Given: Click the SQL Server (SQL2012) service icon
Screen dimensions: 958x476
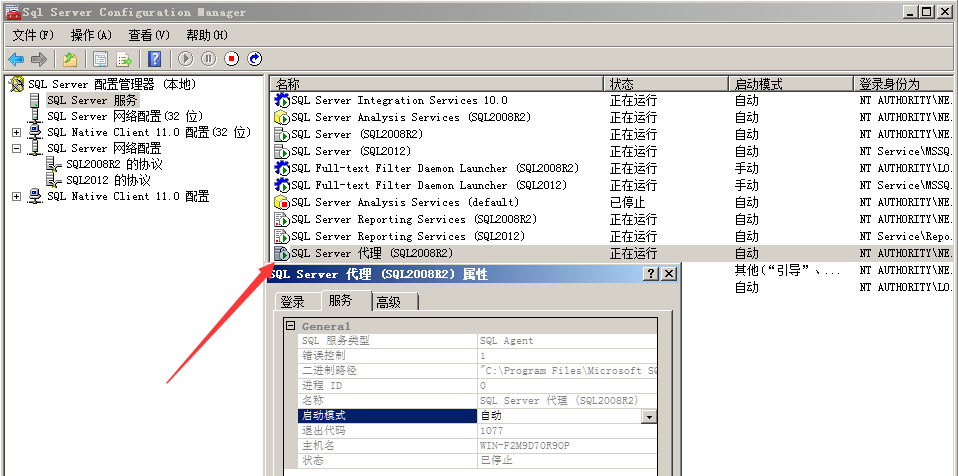Looking at the screenshot, I should 282,152.
